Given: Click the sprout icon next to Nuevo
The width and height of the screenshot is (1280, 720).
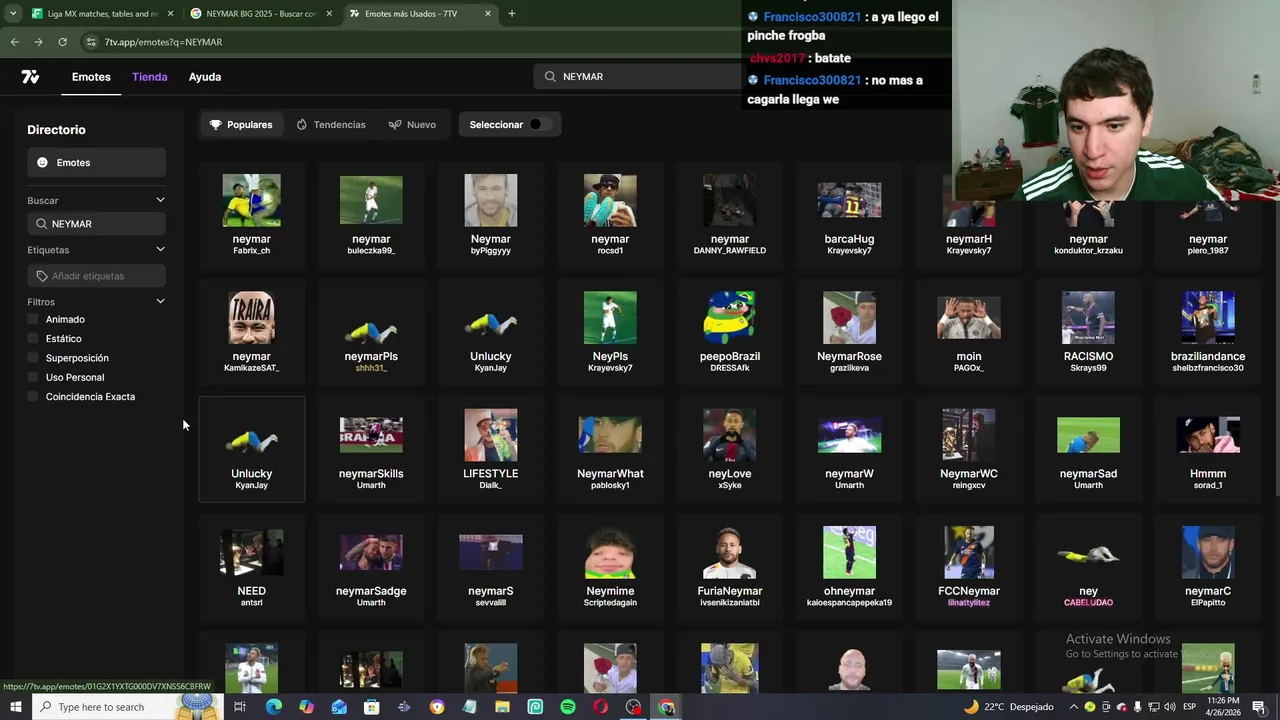Looking at the screenshot, I should tap(395, 125).
